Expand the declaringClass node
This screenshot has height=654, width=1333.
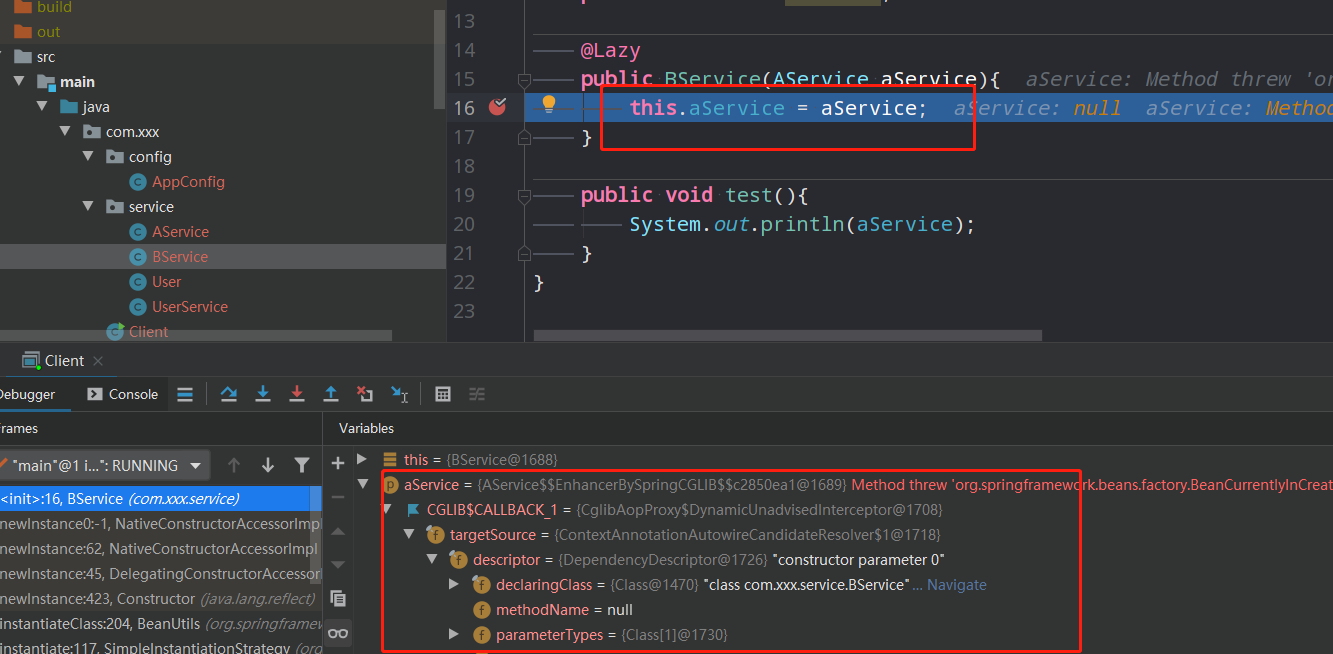[x=454, y=584]
